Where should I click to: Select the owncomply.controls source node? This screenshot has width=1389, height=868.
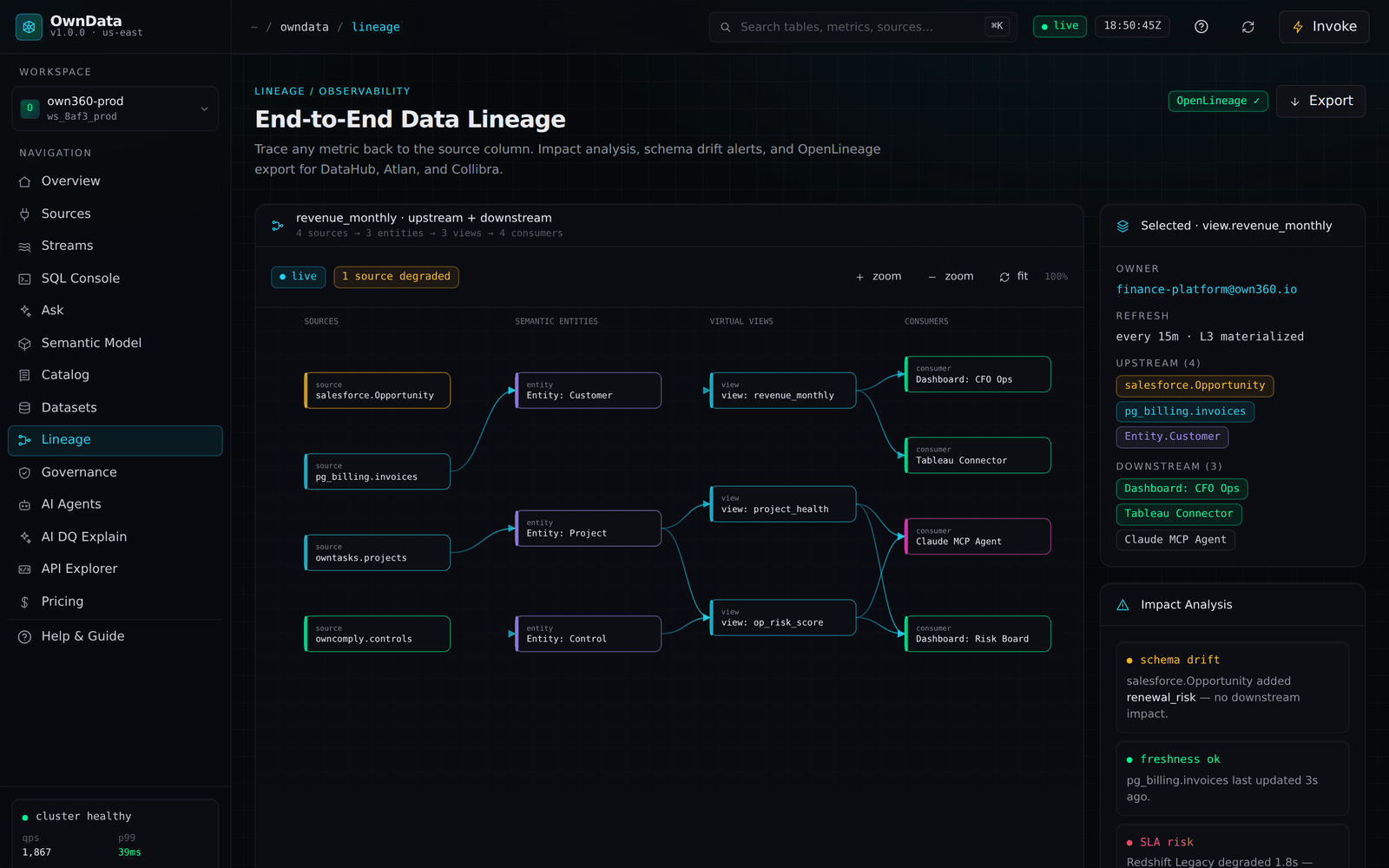coord(377,634)
